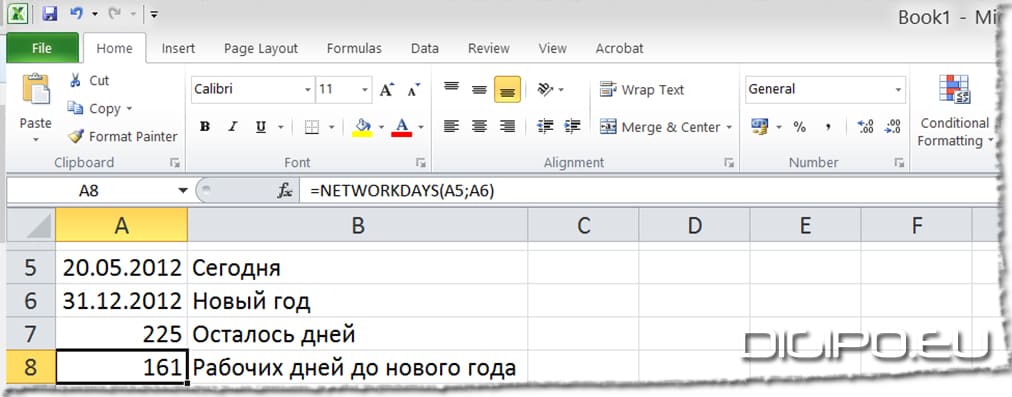Click the Save icon in Quick Access Toolbar
The image size is (1012, 397).
(50, 14)
